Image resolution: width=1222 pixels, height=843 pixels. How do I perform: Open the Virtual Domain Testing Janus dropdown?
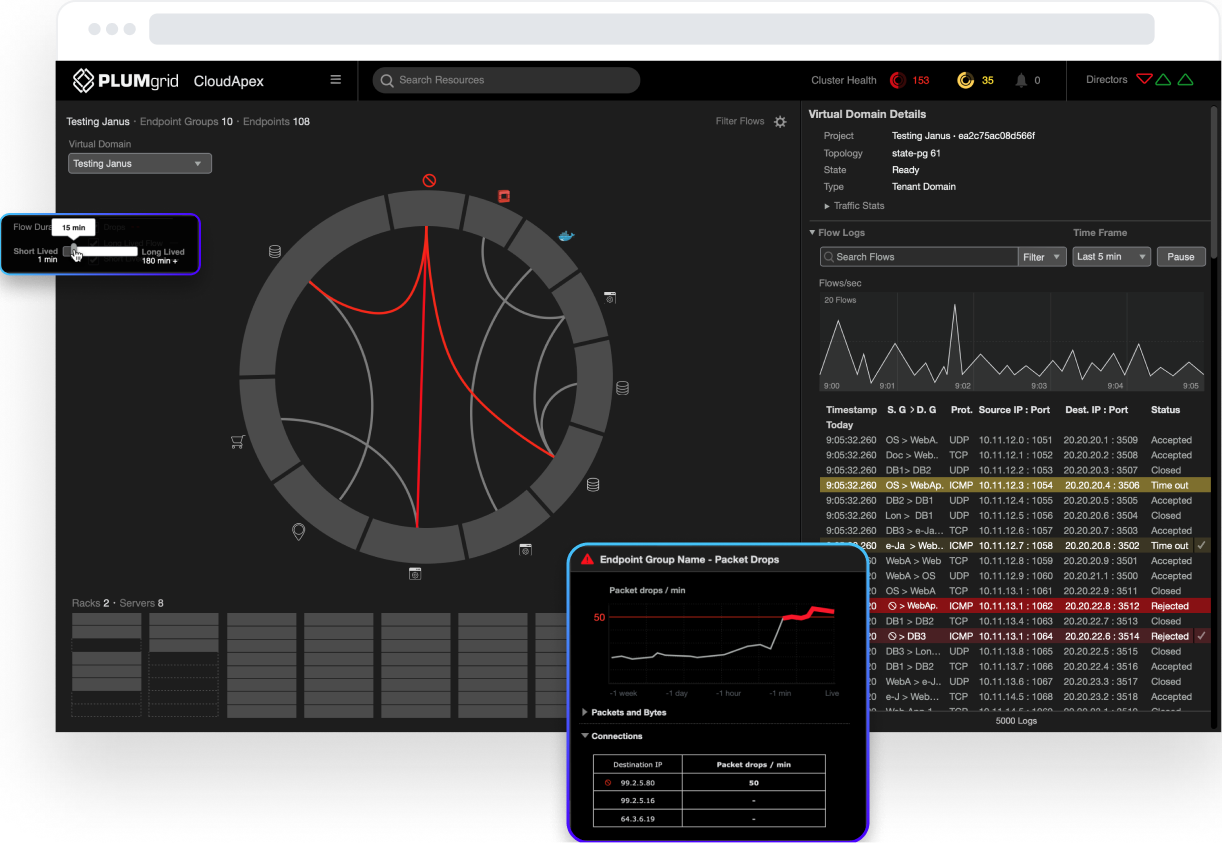[x=140, y=163]
